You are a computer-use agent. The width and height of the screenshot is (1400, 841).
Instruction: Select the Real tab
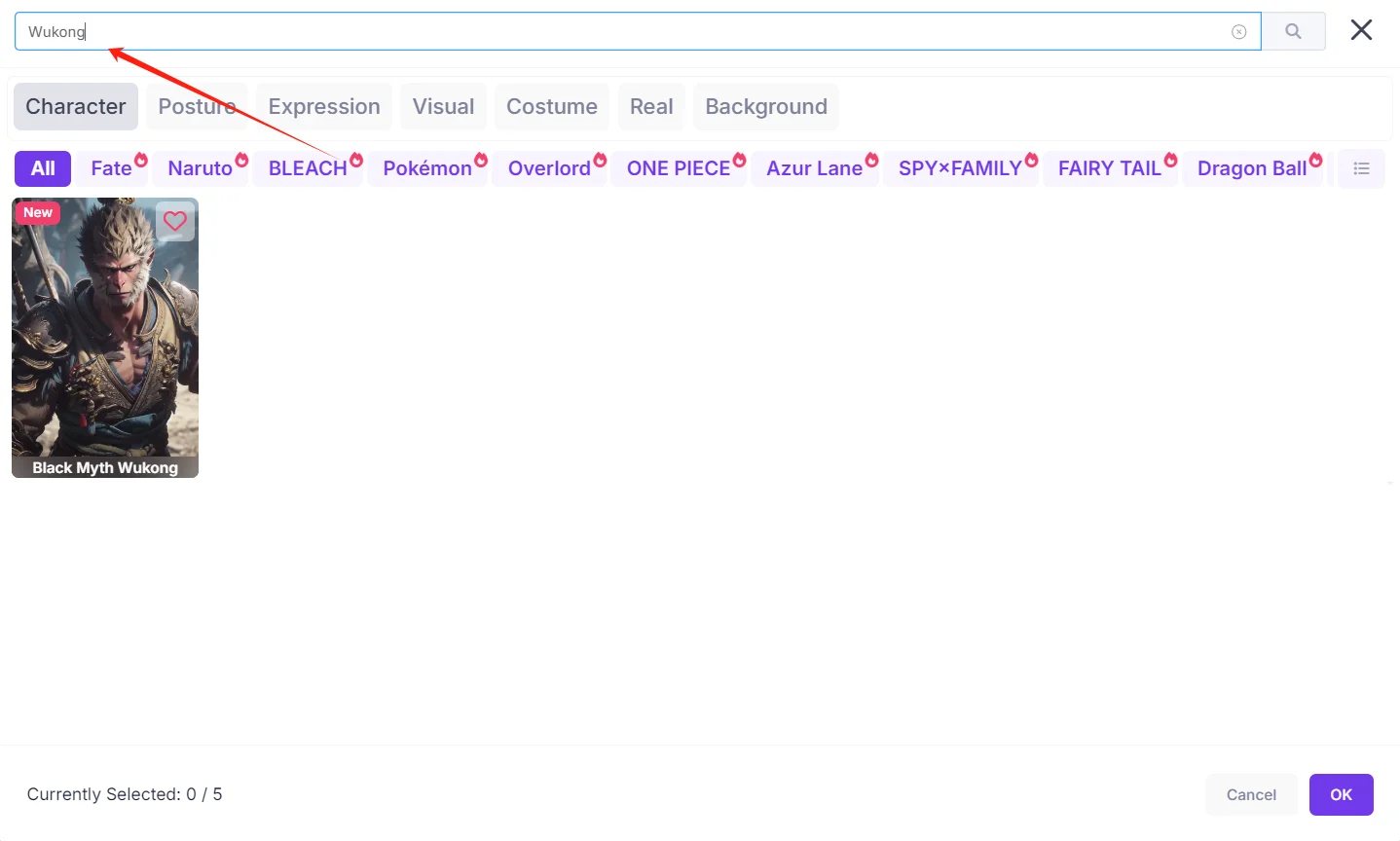point(651,106)
